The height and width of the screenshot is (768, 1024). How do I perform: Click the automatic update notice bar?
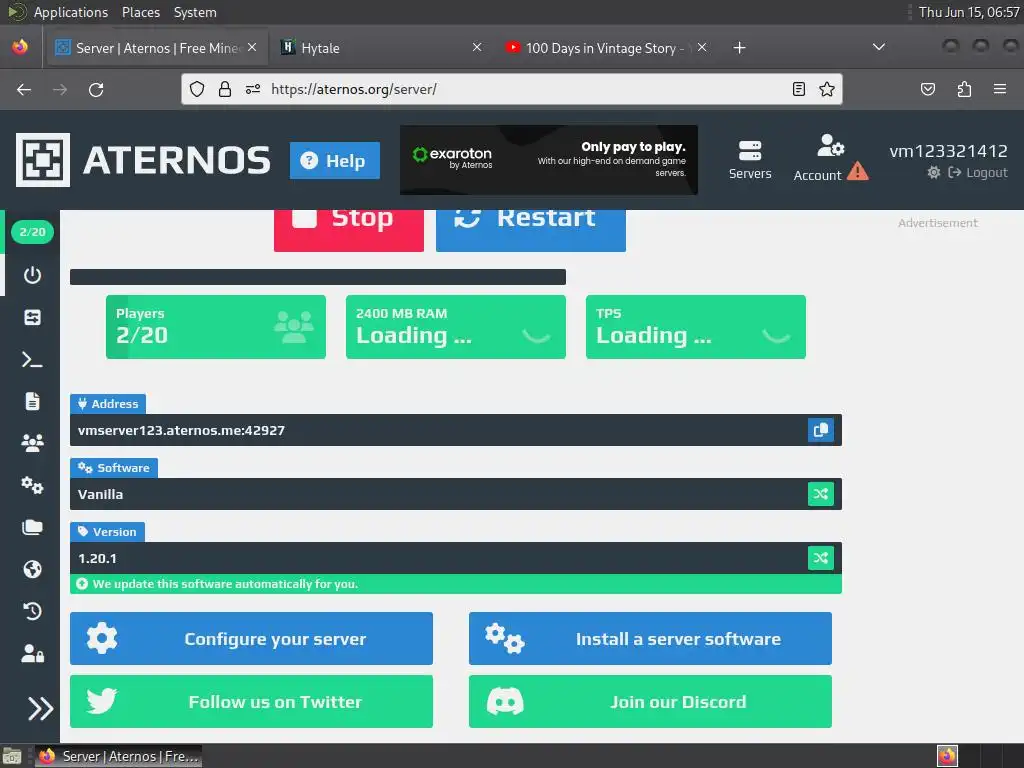[456, 584]
